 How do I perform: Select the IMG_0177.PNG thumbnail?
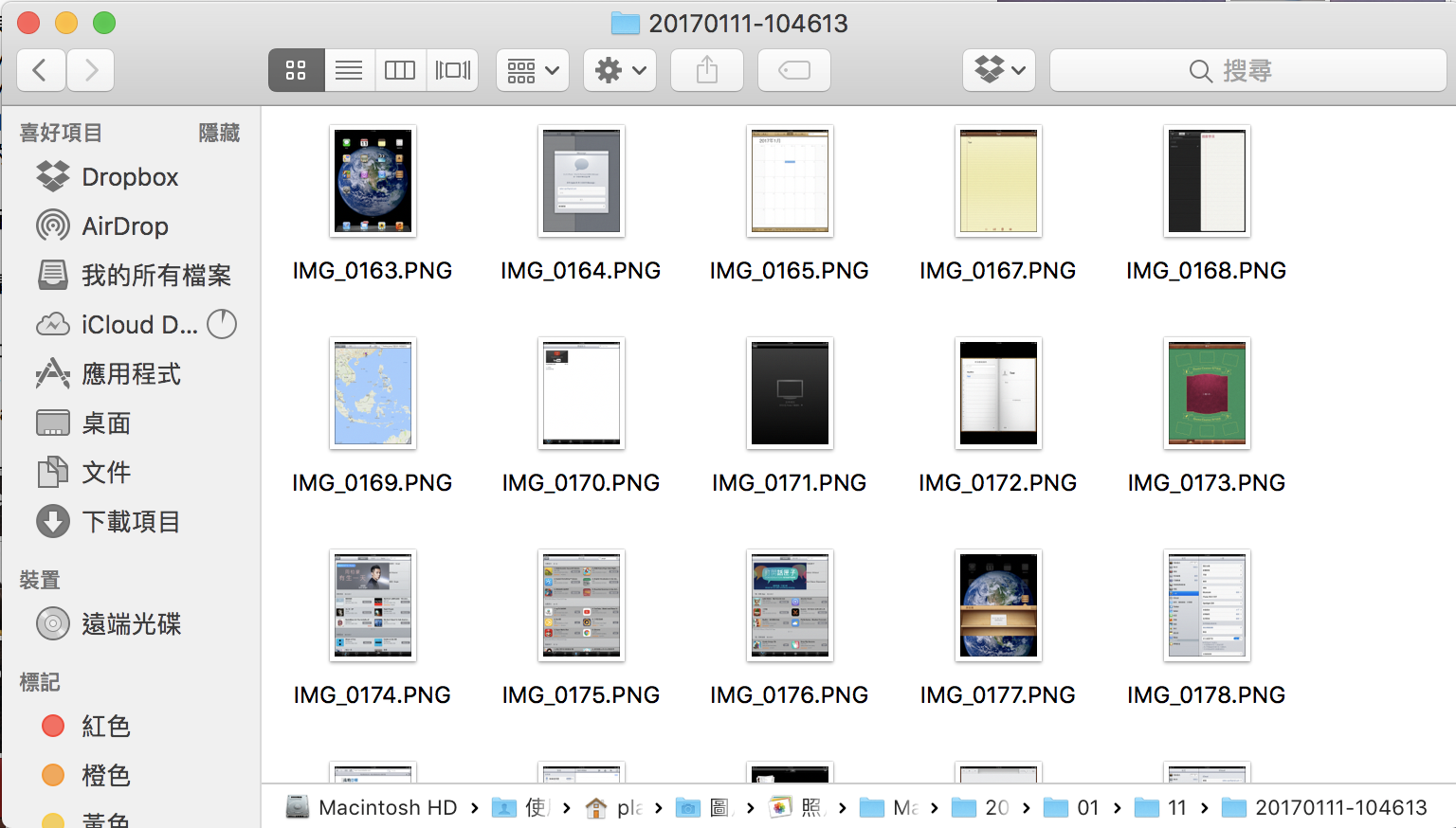(x=998, y=605)
